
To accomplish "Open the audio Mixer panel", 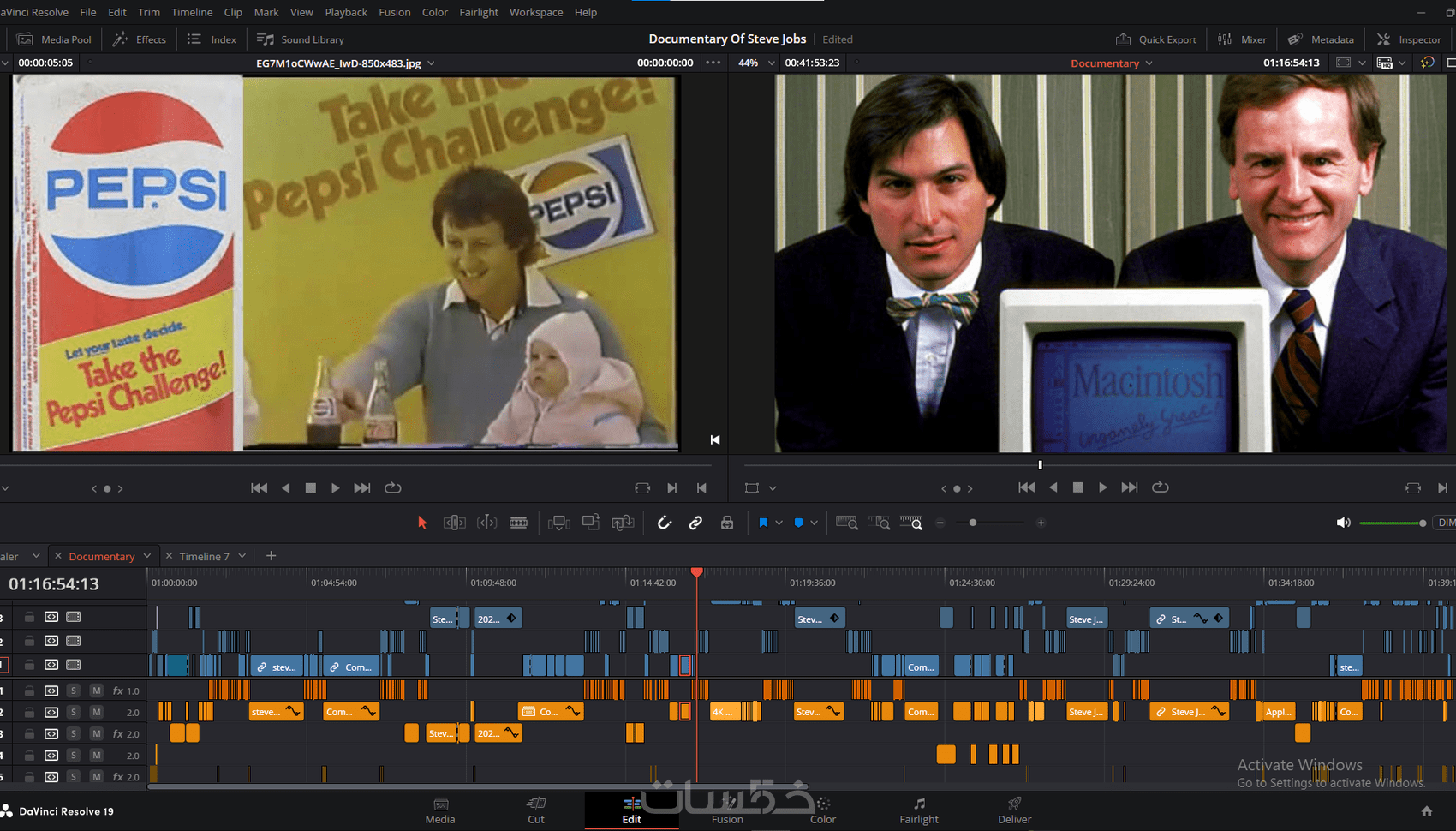I will 1242,39.
